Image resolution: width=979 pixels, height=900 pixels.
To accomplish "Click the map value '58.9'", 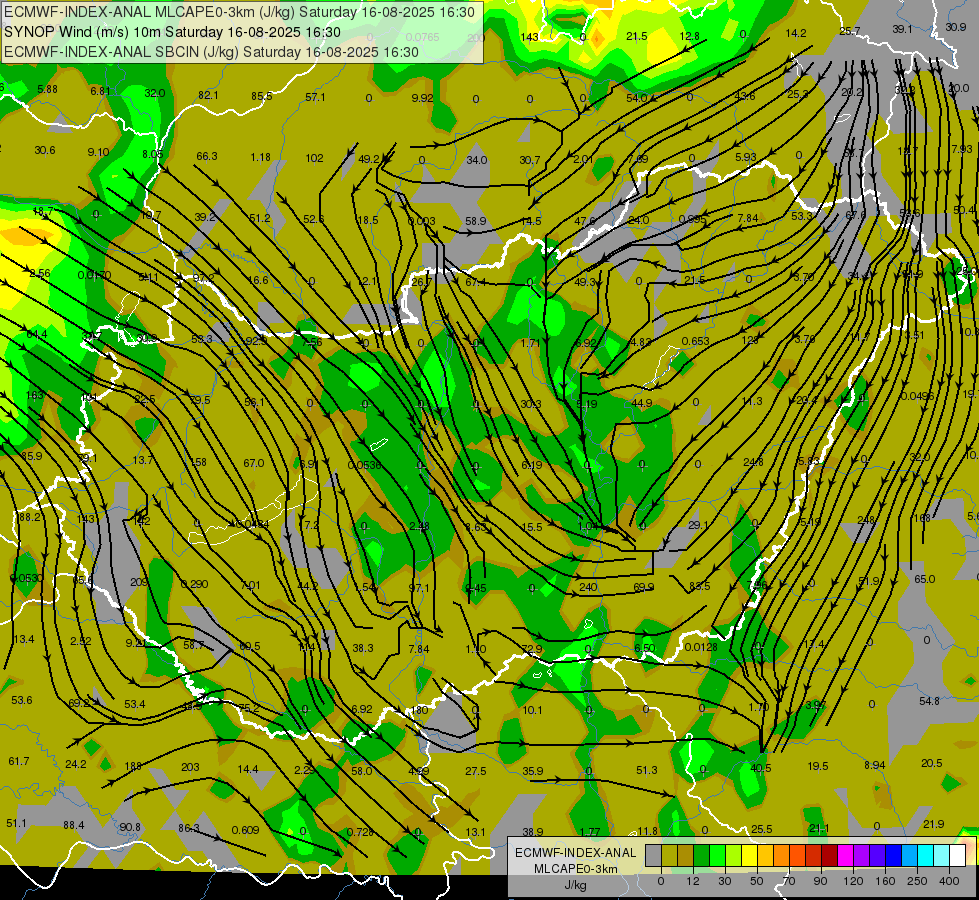I will (475, 221).
